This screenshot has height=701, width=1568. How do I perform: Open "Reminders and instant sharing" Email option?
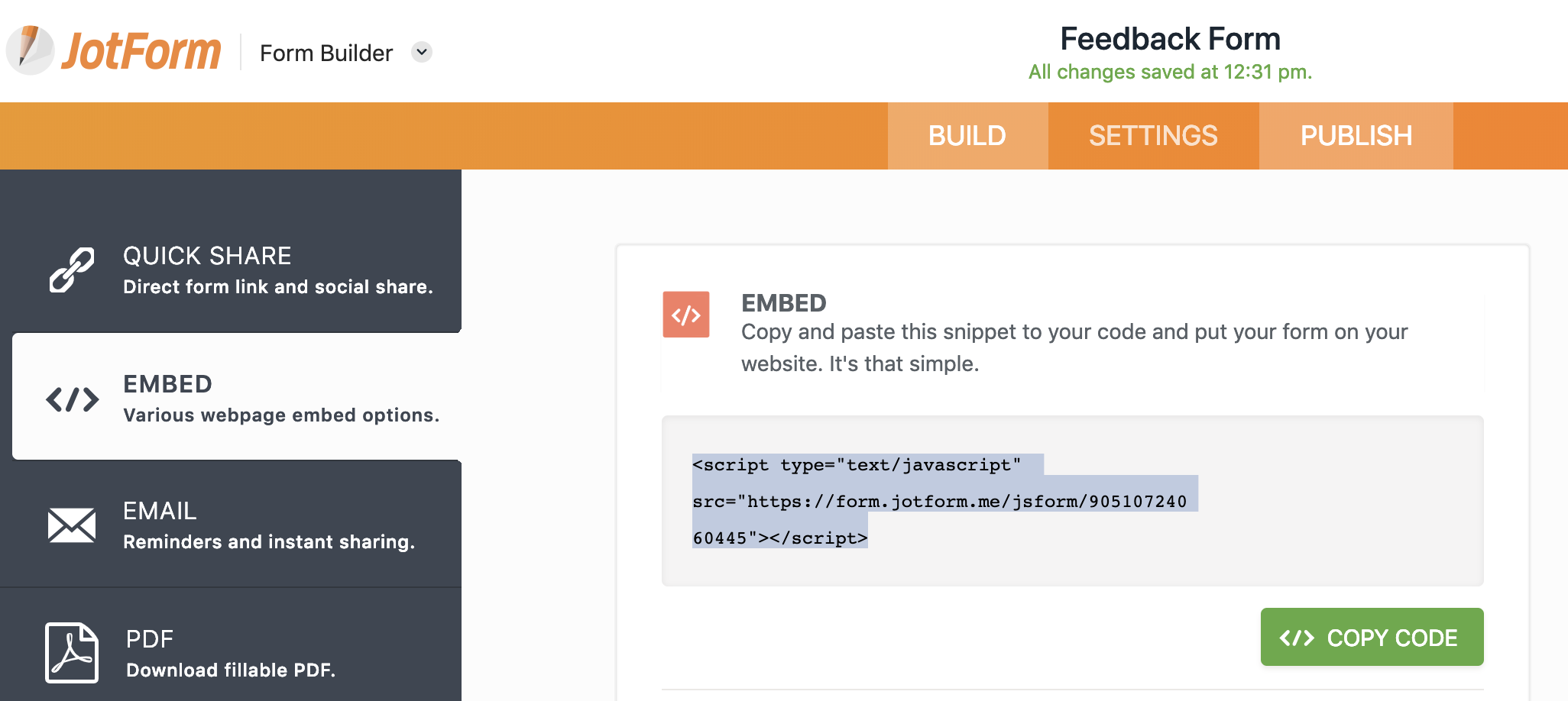tap(269, 542)
